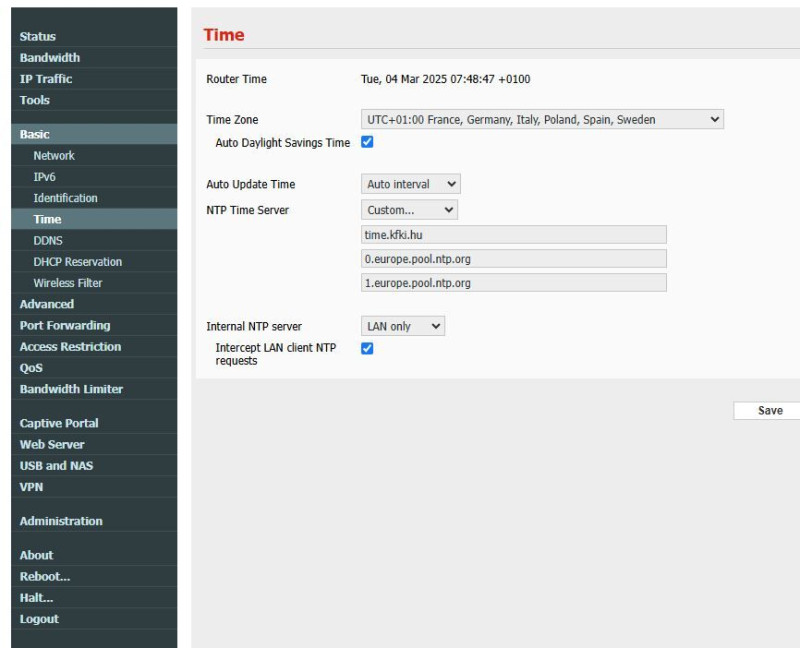Open the Status menu section
800x648 pixels.
coord(94,36)
